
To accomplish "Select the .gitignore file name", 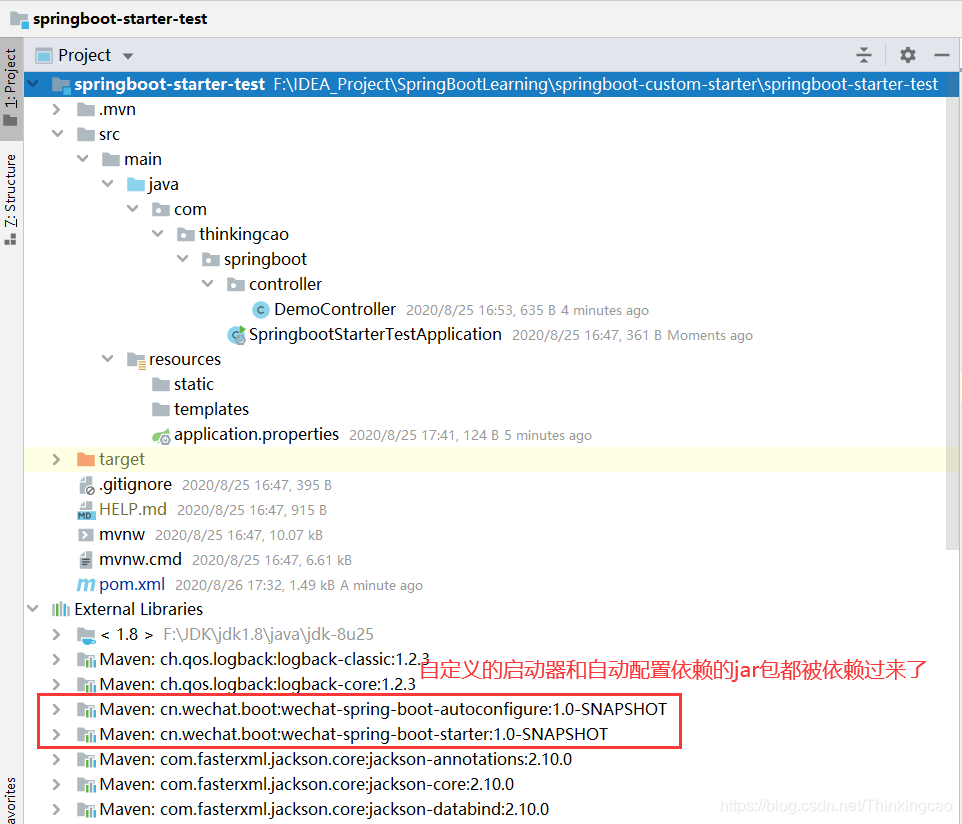I will (x=136, y=485).
